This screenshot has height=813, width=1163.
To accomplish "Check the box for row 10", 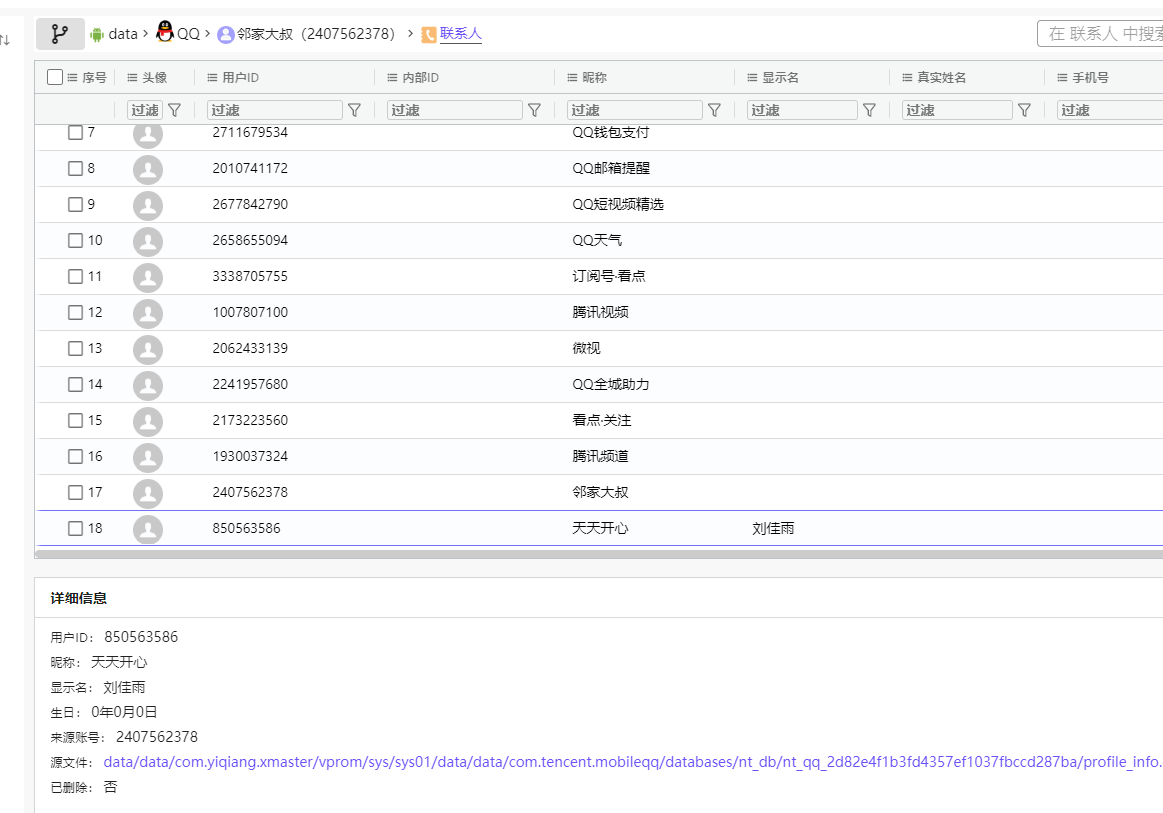I will (75, 240).
